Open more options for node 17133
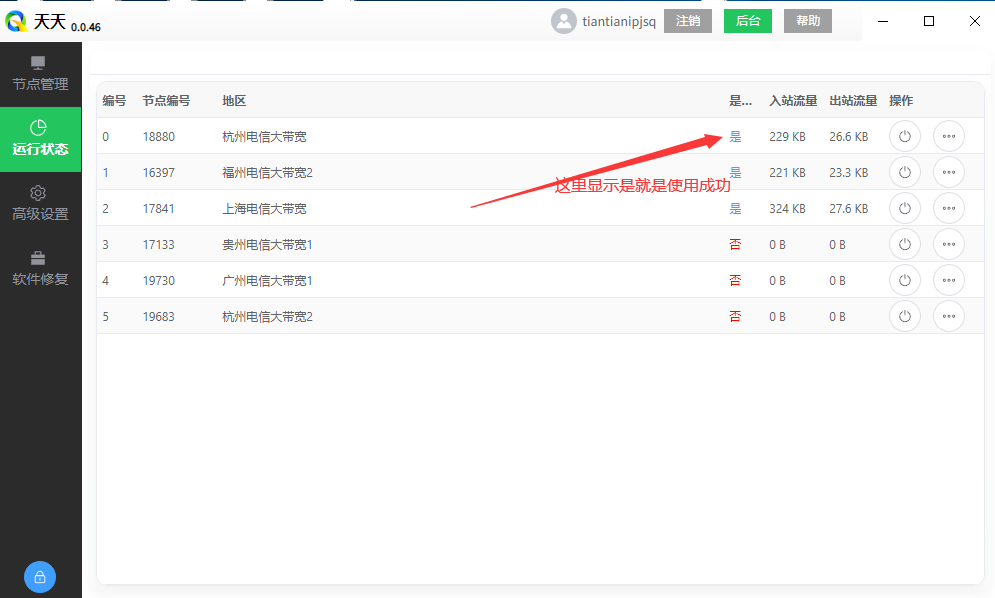This screenshot has width=995, height=598. click(948, 244)
